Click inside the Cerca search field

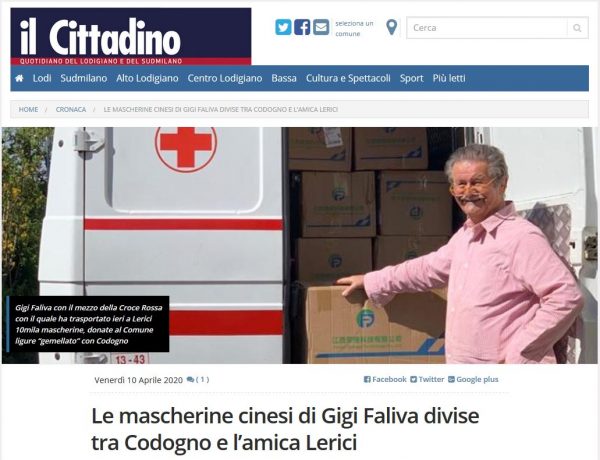(x=487, y=28)
